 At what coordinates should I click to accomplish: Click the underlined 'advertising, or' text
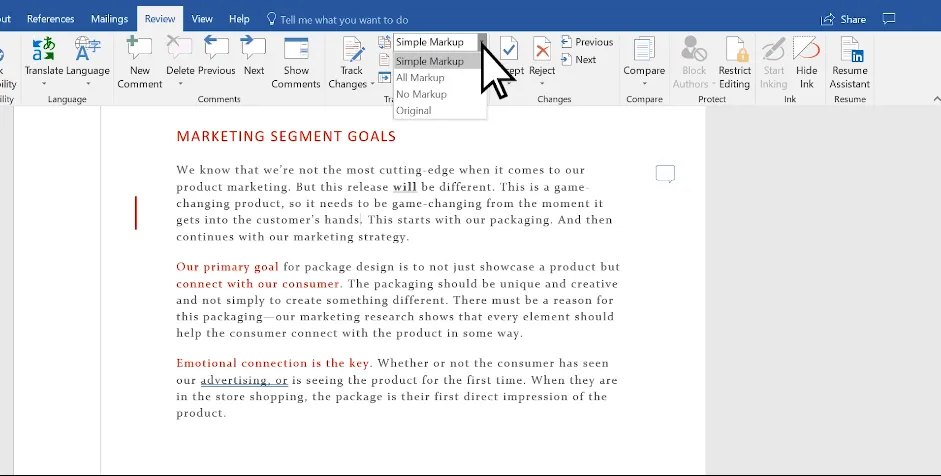(x=244, y=380)
